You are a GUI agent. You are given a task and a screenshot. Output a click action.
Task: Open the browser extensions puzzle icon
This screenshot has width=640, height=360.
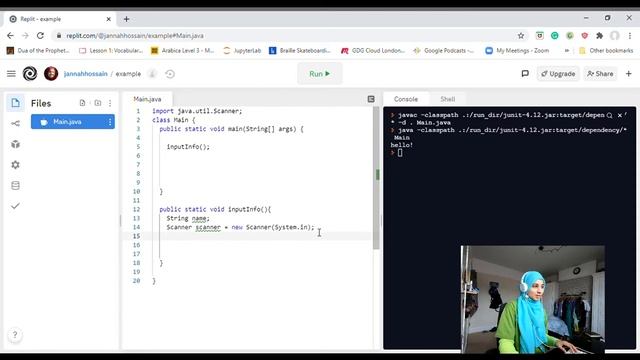click(x=599, y=36)
